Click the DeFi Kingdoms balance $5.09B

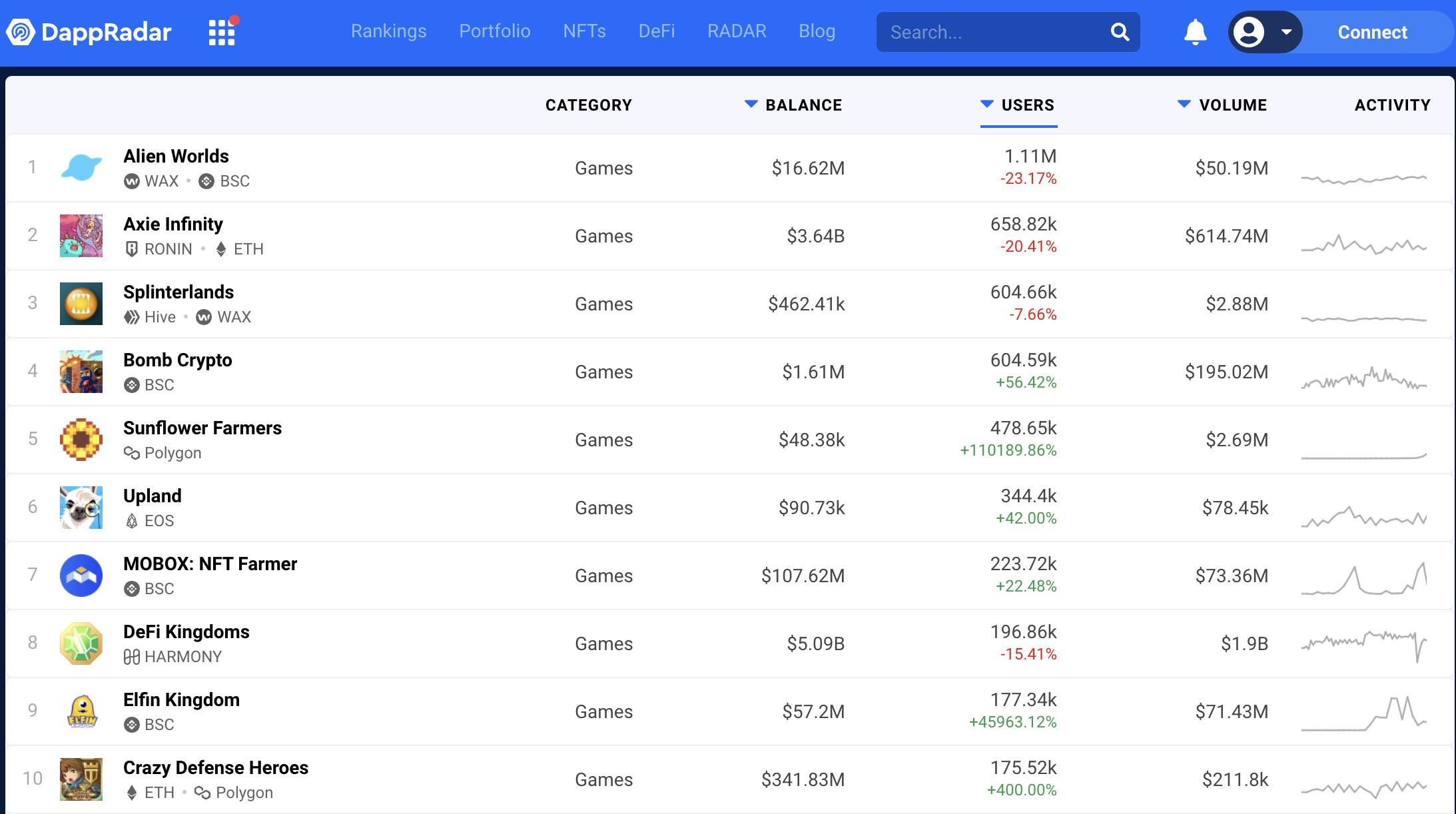(x=815, y=643)
